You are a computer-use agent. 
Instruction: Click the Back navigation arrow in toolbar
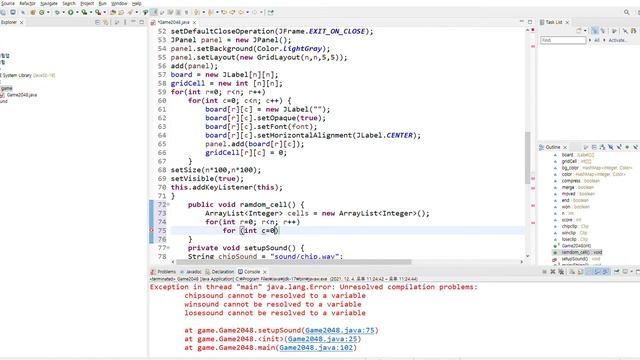point(241,12)
